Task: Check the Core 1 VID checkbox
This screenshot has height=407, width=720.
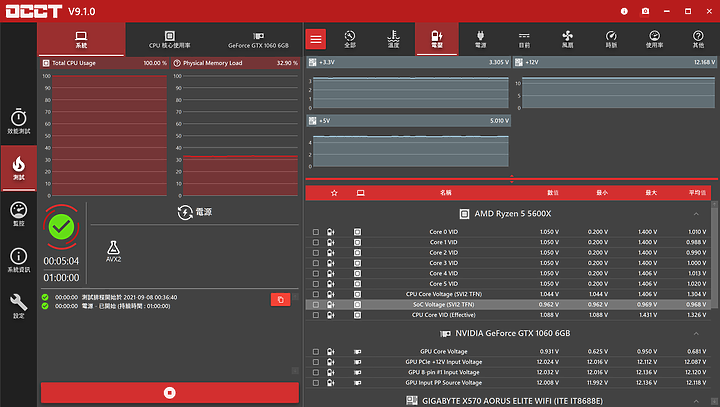Action: pos(316,242)
